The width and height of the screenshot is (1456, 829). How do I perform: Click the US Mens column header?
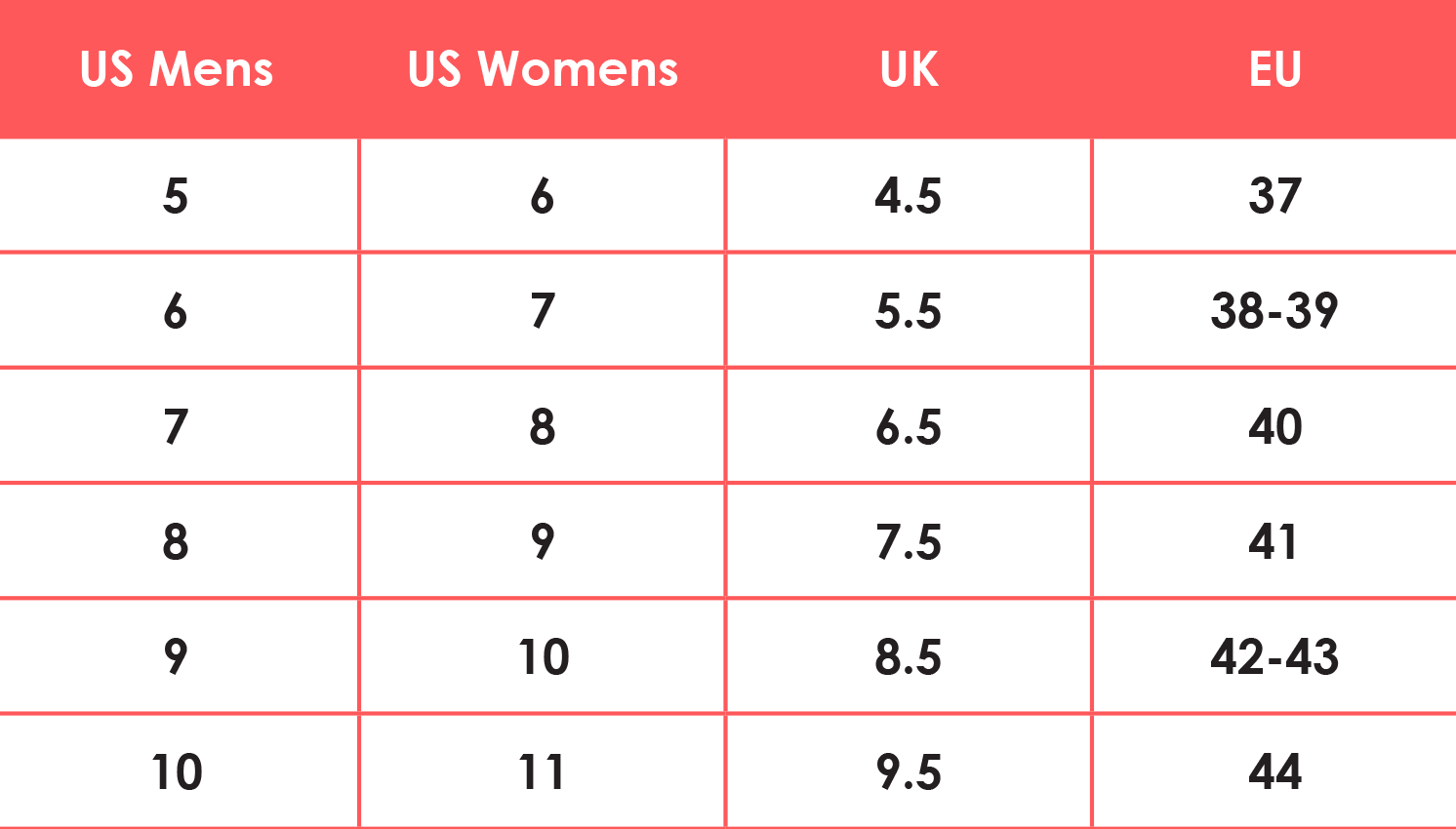177,69
